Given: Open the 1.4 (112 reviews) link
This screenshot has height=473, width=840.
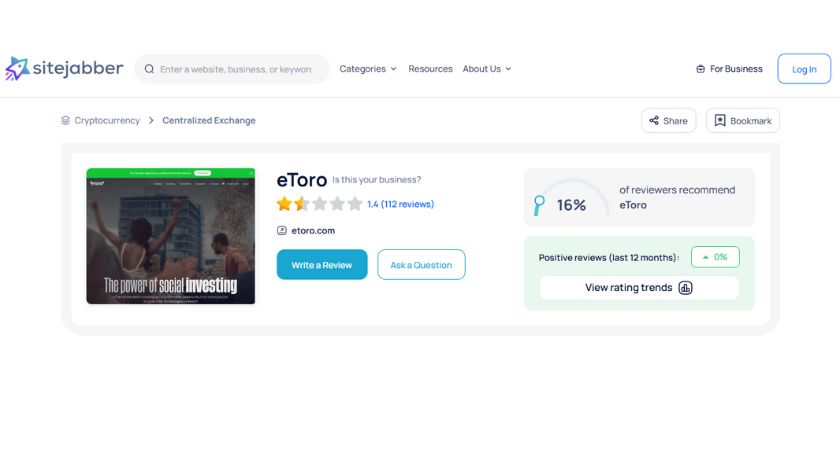Looking at the screenshot, I should 401,204.
